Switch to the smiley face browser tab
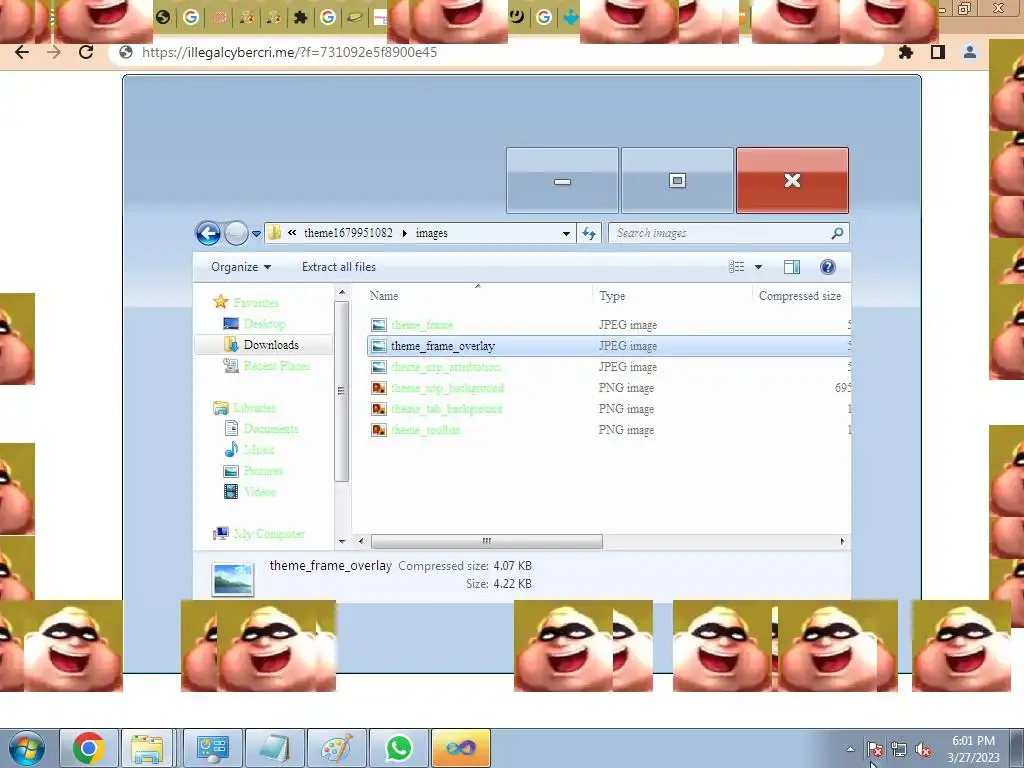The height and width of the screenshot is (768, 1024). pos(517,17)
